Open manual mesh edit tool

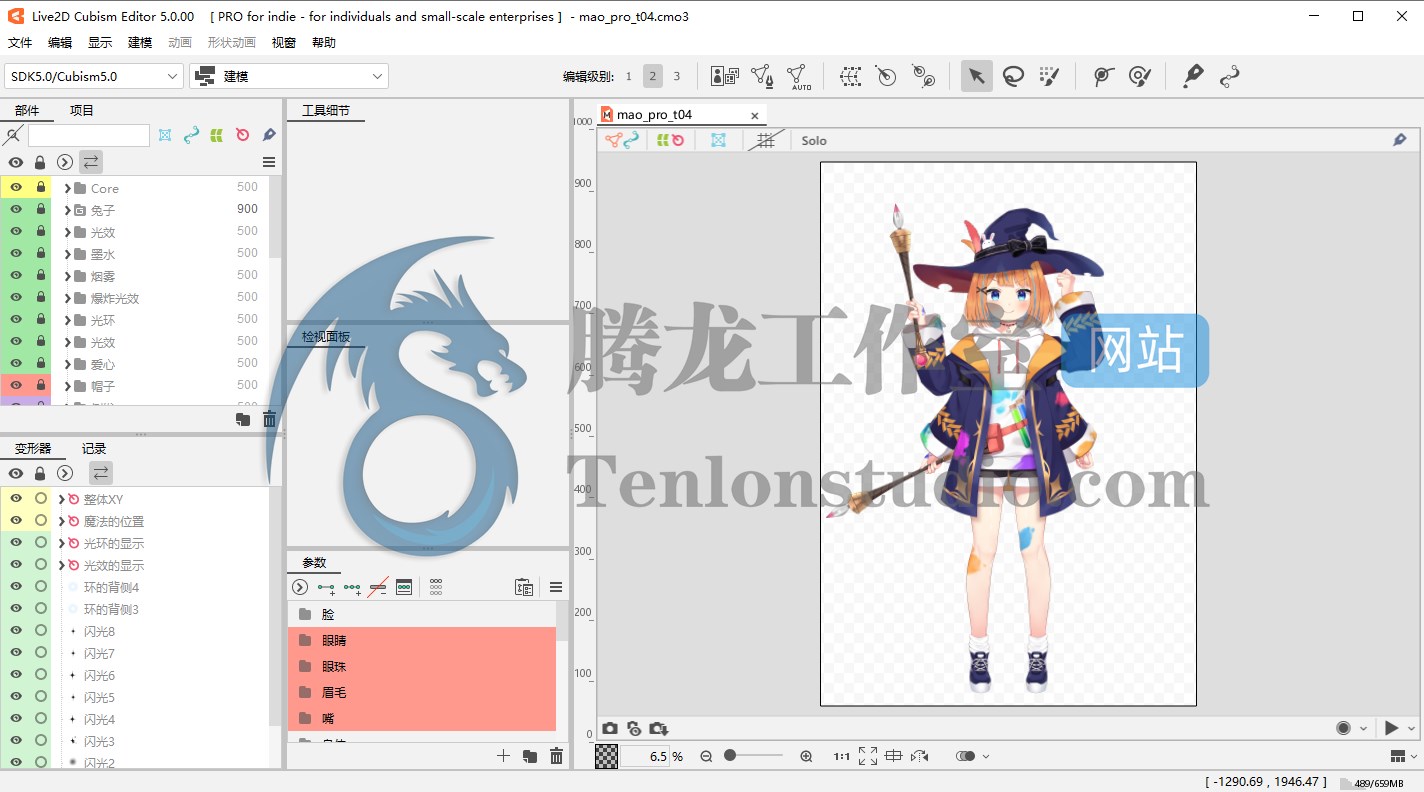tap(762, 76)
